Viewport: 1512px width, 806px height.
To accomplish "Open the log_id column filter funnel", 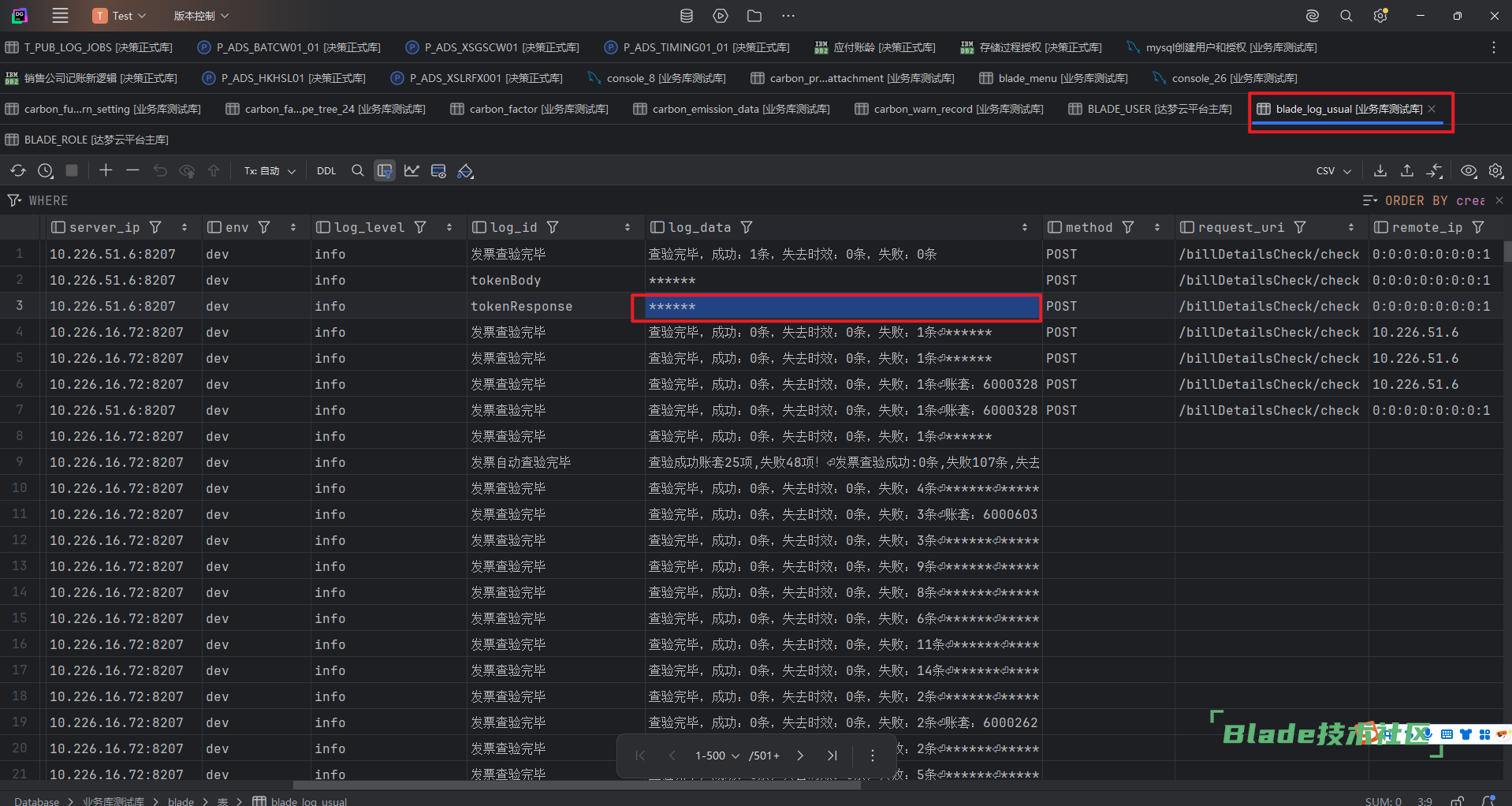I will tap(553, 227).
